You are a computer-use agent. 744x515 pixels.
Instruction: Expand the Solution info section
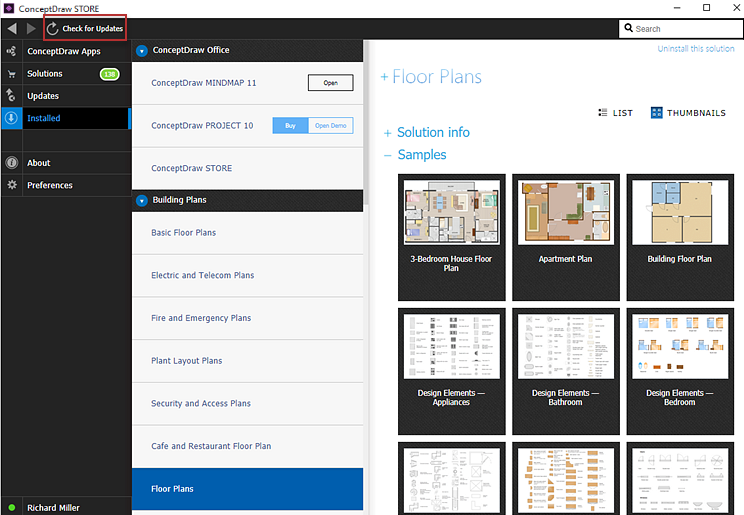[427, 132]
